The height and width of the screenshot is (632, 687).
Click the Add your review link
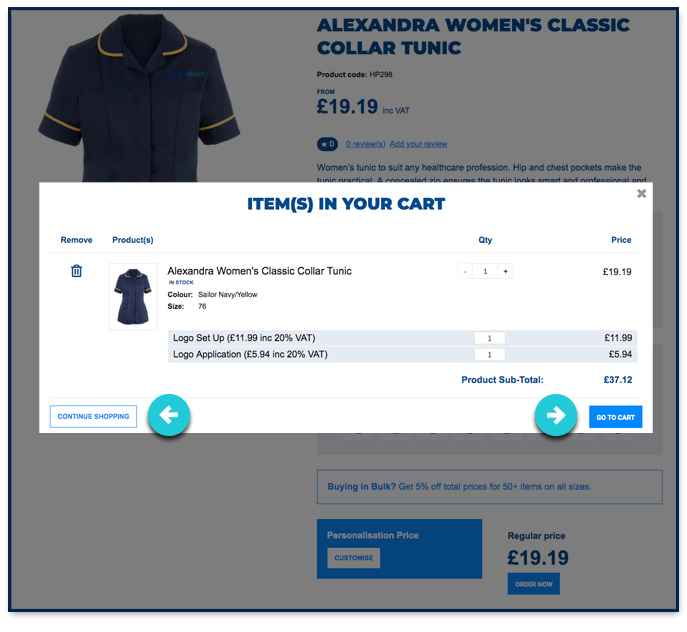pyautogui.click(x=418, y=144)
